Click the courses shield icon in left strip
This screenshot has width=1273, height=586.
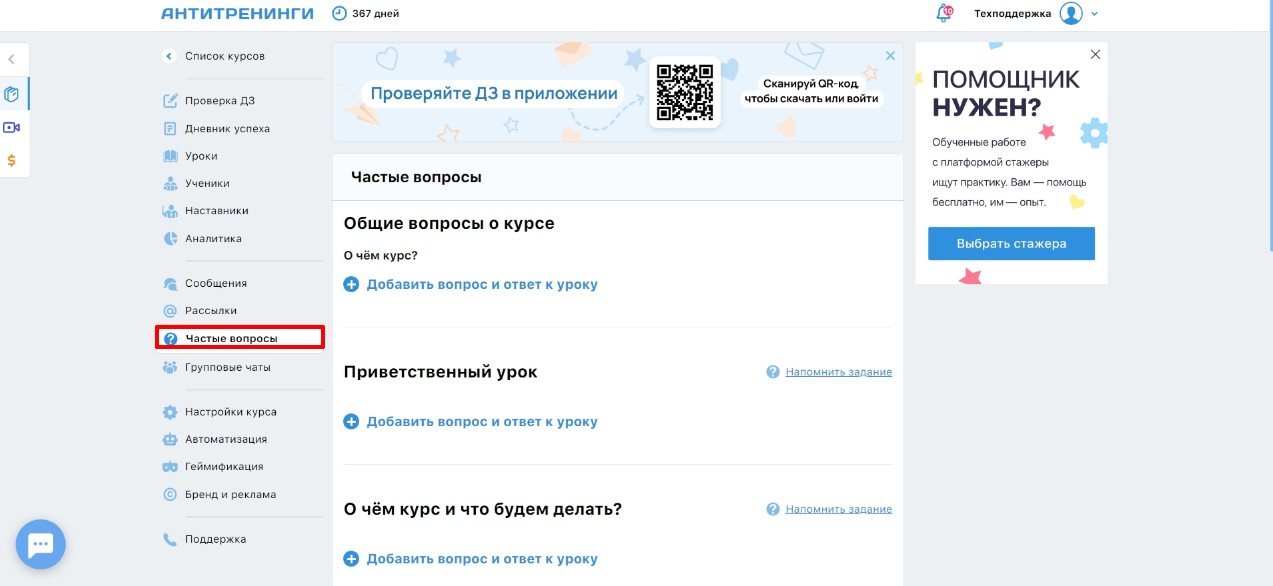pos(12,95)
